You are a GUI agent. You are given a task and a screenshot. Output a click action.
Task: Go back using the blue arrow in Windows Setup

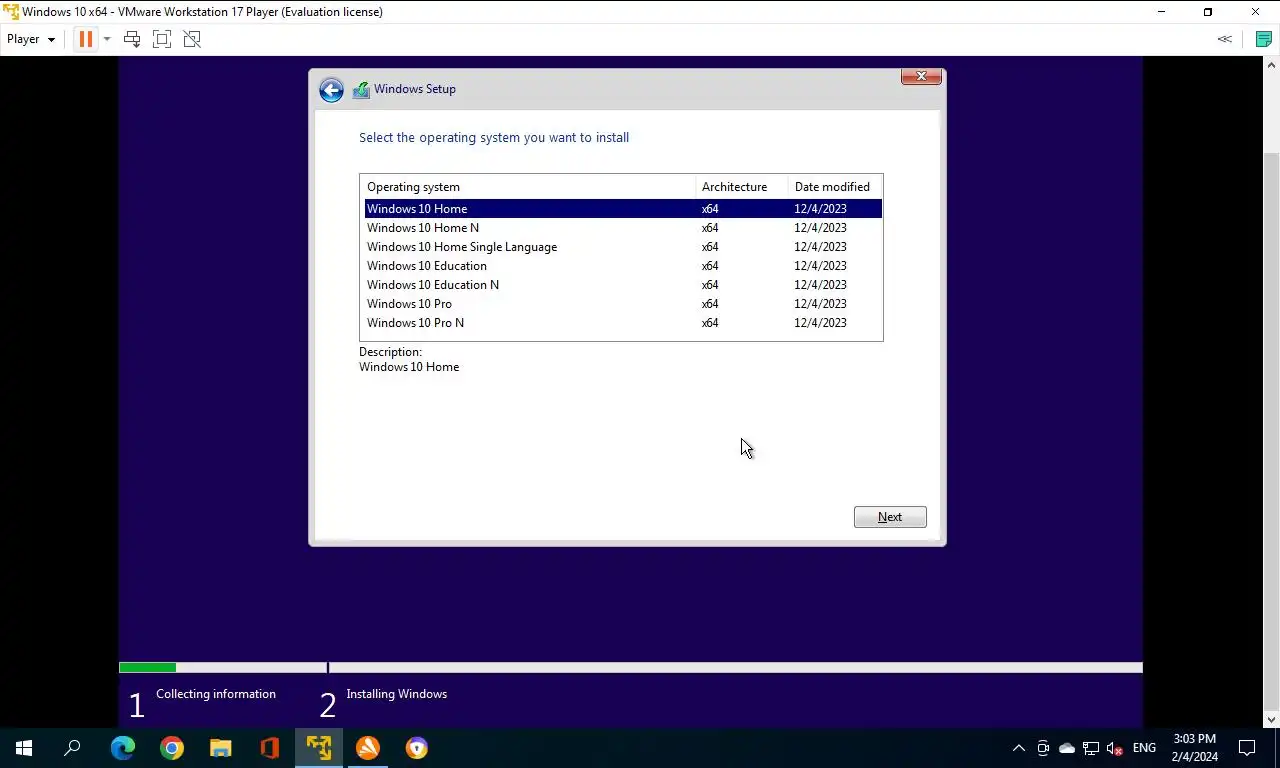(x=331, y=90)
